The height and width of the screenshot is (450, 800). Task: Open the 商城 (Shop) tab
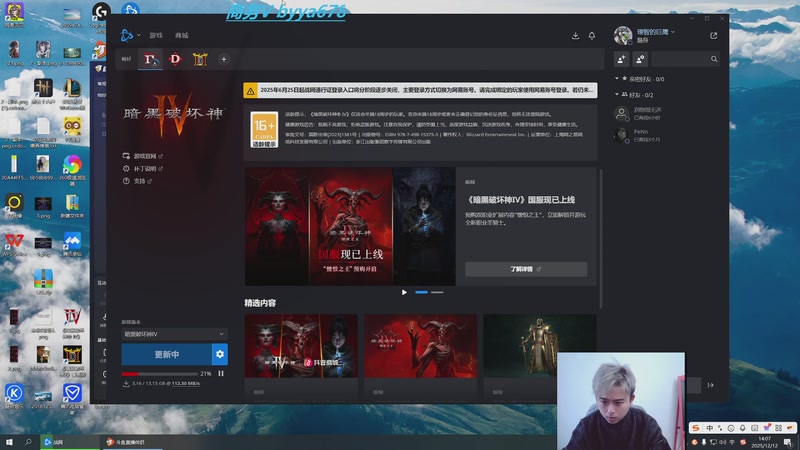182,35
